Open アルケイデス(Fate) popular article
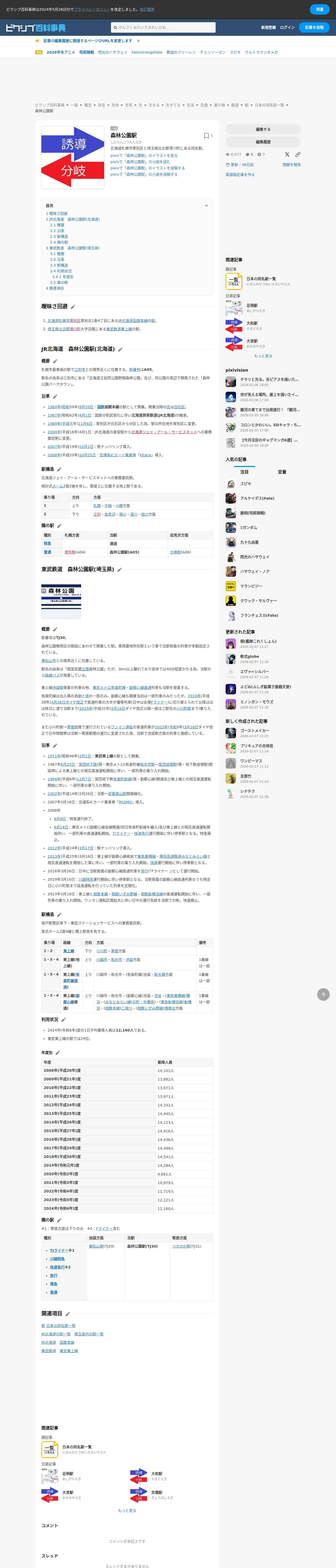Viewport: 336px width, 1568px height. pyautogui.click(x=257, y=499)
